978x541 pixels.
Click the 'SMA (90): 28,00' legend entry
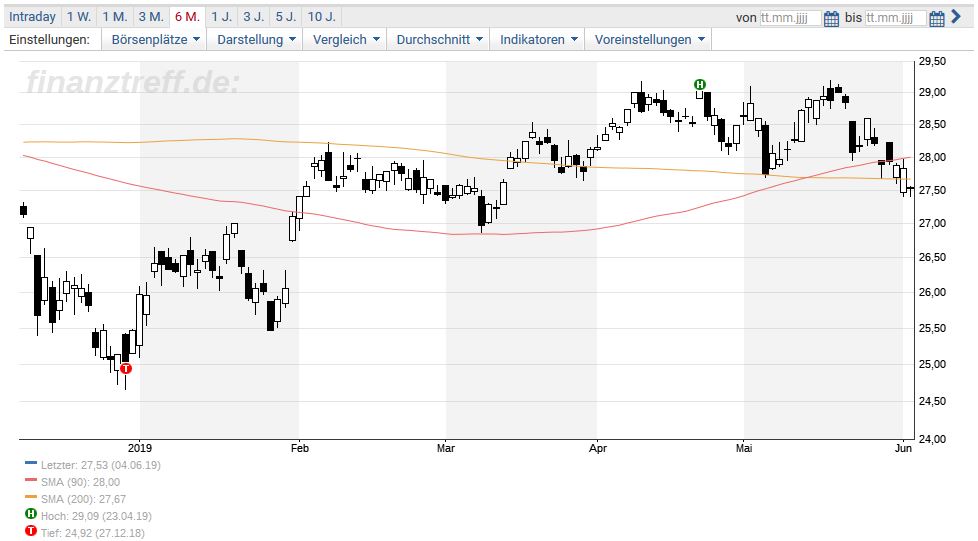(80, 482)
